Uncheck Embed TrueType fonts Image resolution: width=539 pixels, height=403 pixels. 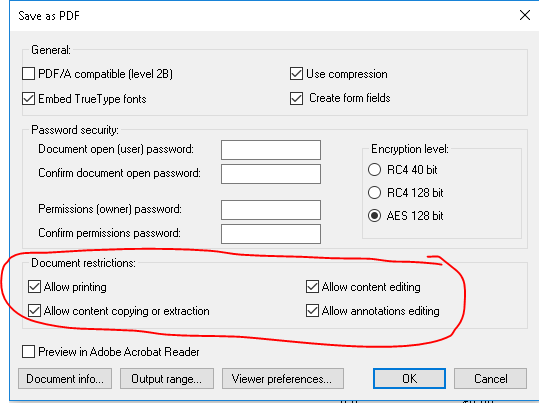(29, 99)
